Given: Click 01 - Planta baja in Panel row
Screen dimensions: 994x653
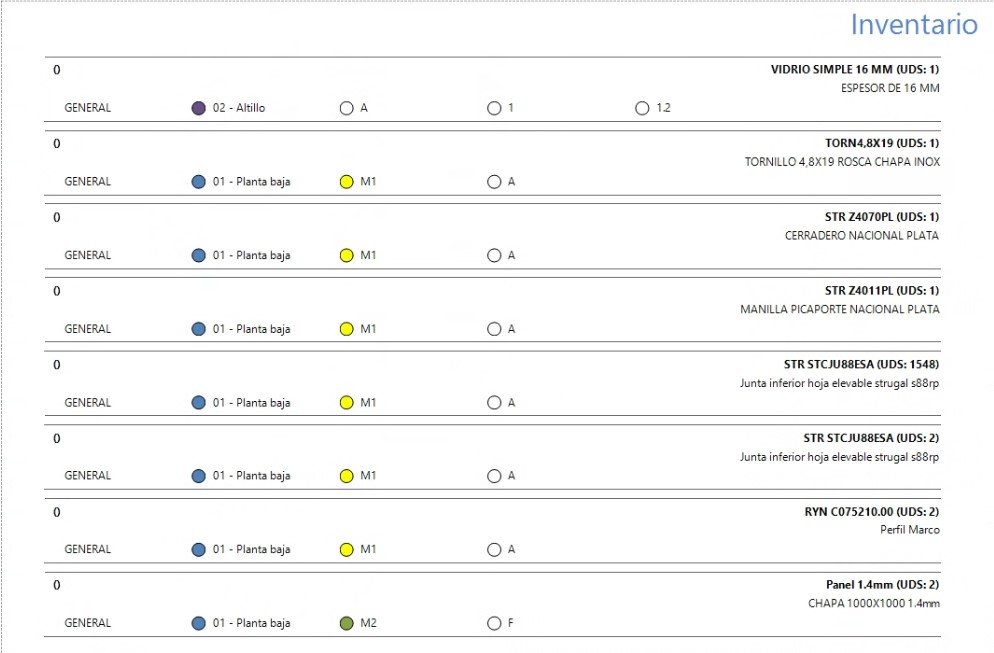Looking at the screenshot, I should 251,623.
